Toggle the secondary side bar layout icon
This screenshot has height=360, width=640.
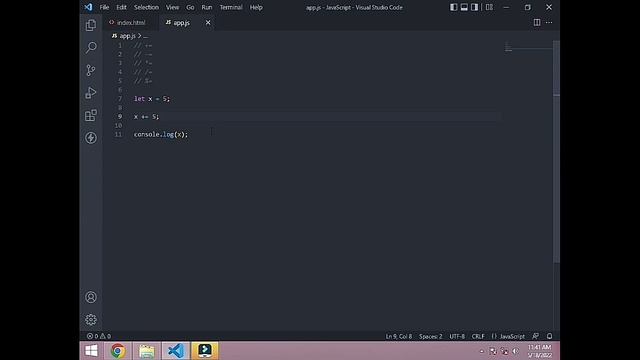pos(475,7)
